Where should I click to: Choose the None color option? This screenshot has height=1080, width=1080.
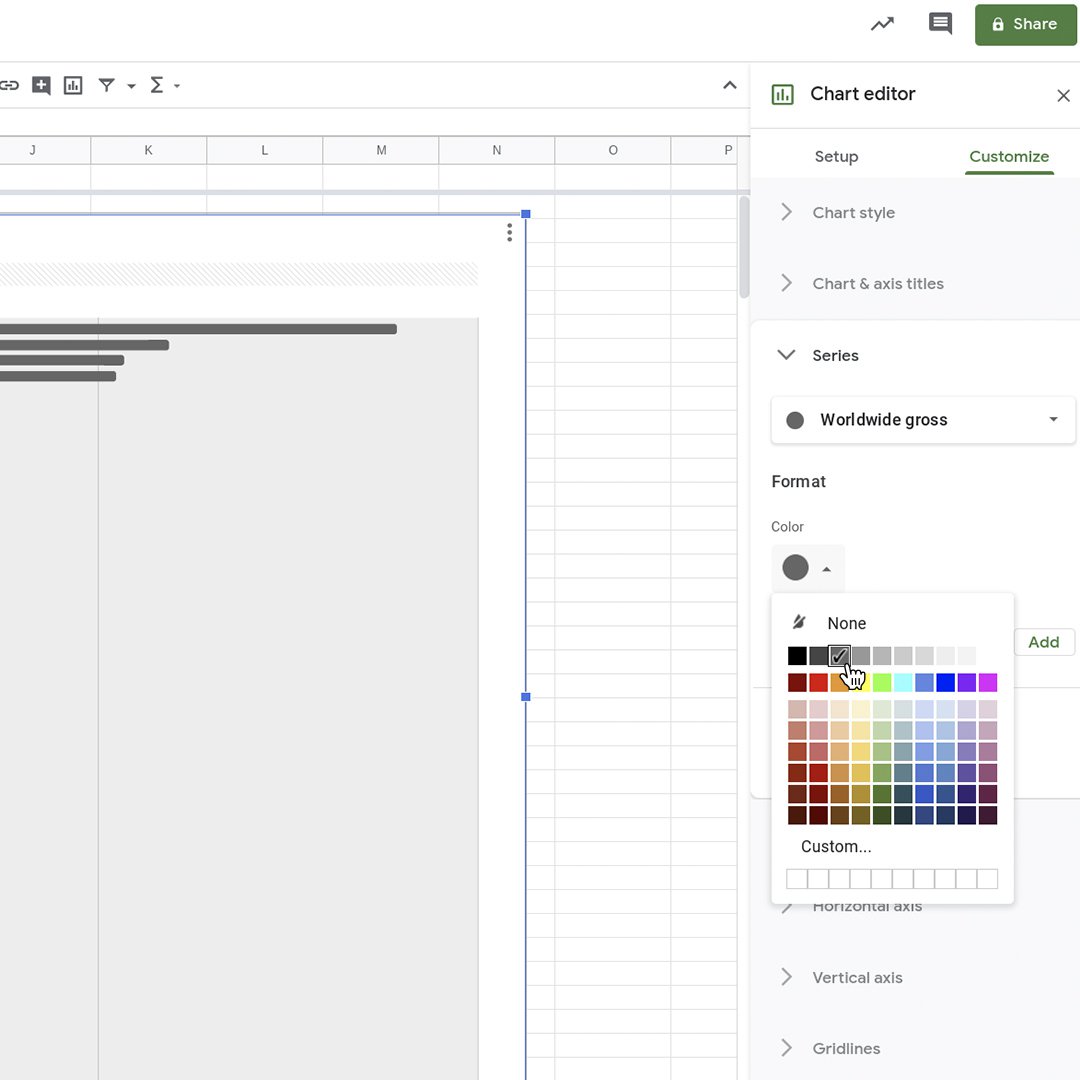pyautogui.click(x=846, y=623)
